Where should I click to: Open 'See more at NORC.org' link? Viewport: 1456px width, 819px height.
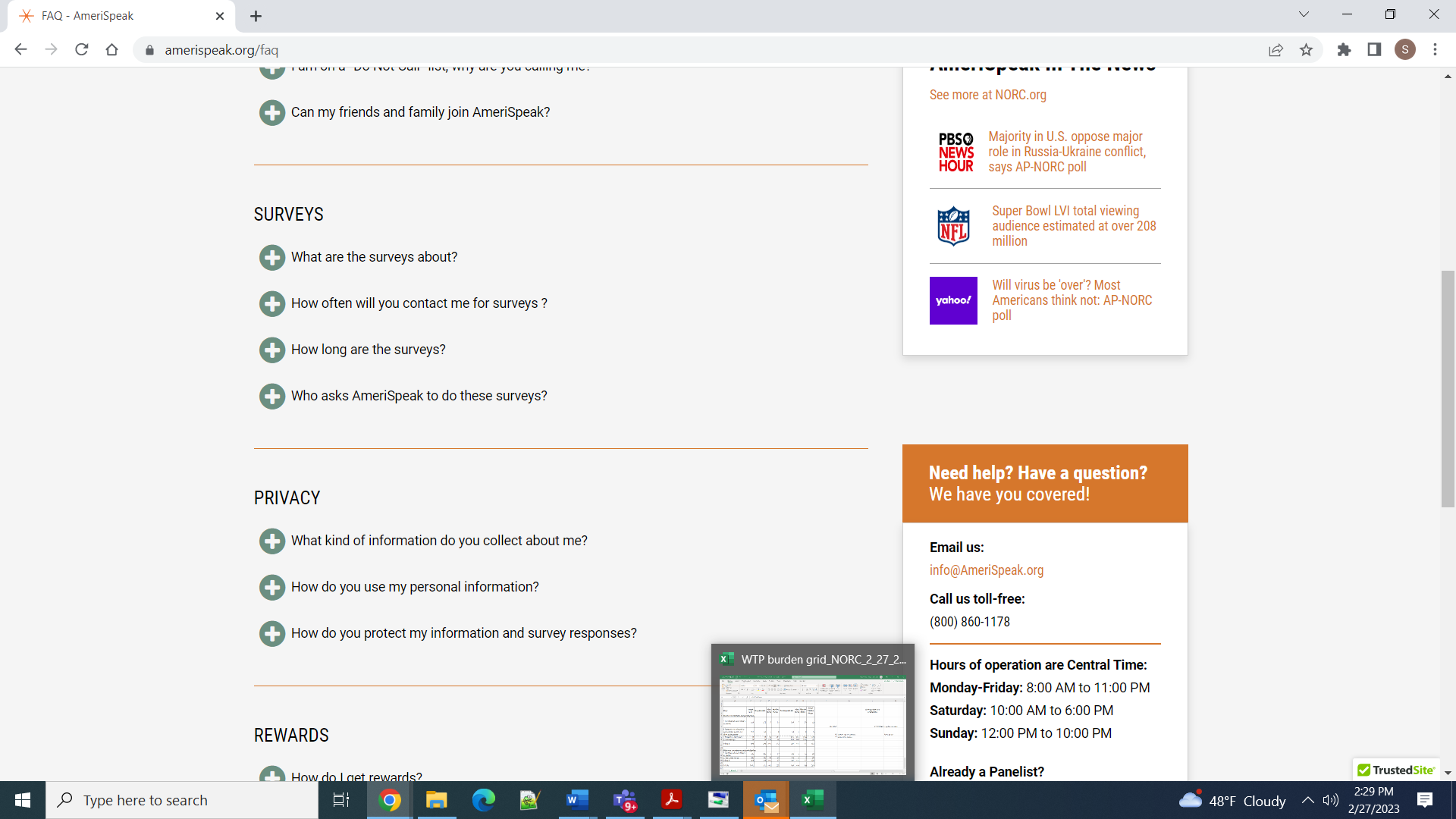pyautogui.click(x=987, y=95)
